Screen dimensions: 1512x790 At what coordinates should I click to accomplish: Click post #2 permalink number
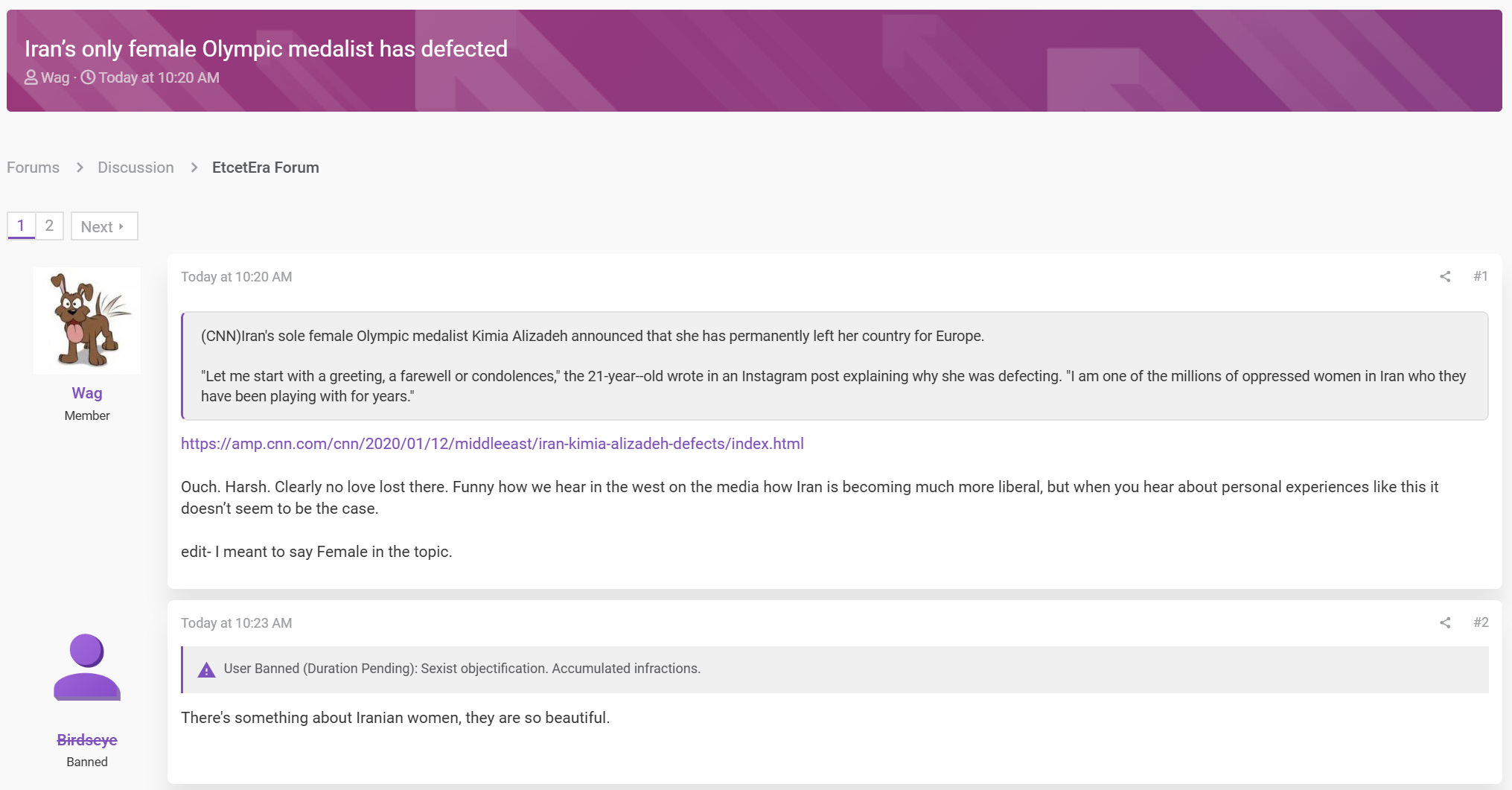(x=1481, y=622)
